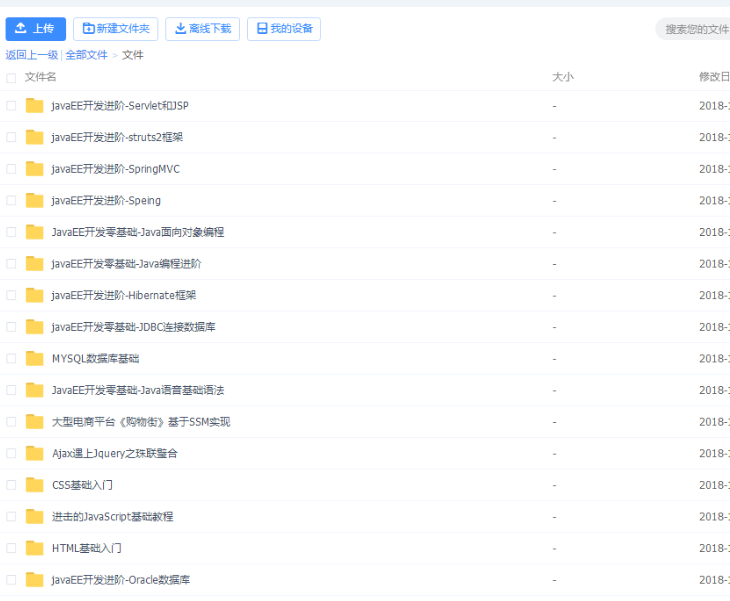Open MYSQL数据库基础 folder name

(95, 359)
